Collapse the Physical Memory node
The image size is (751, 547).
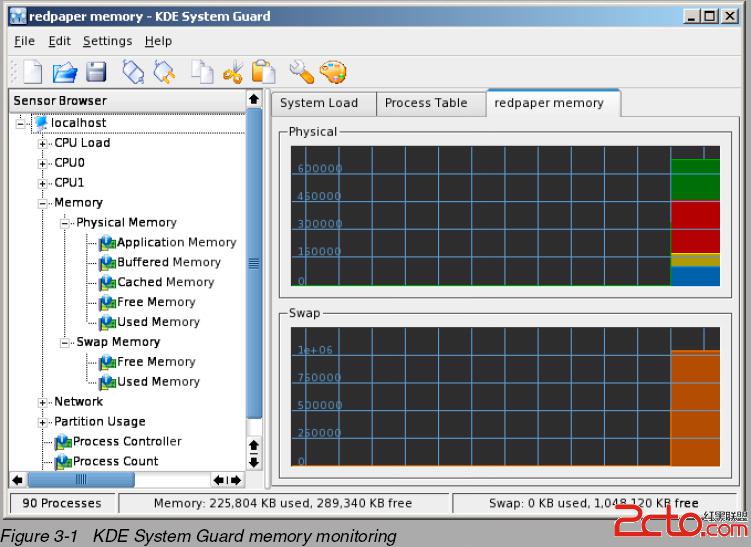click(65, 223)
